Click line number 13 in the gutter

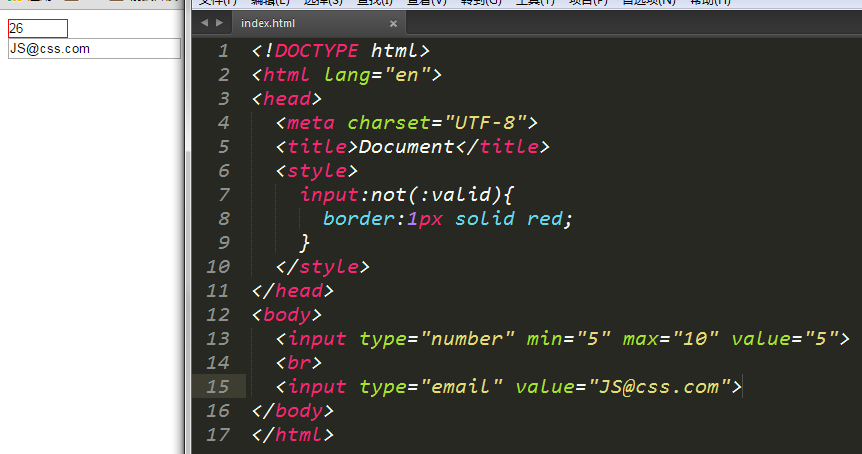[218, 339]
